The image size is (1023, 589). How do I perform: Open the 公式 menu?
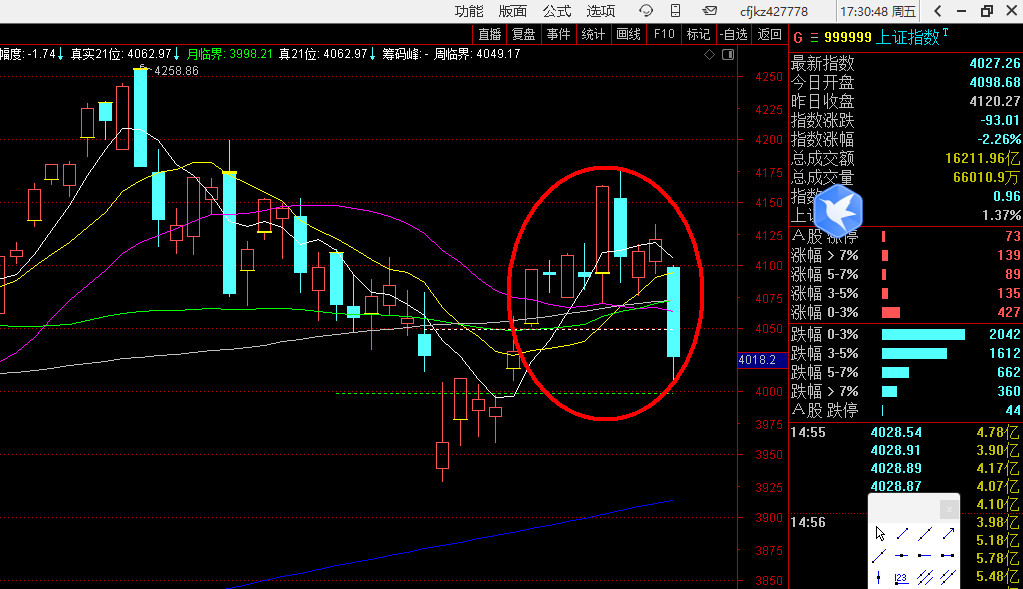coord(557,11)
